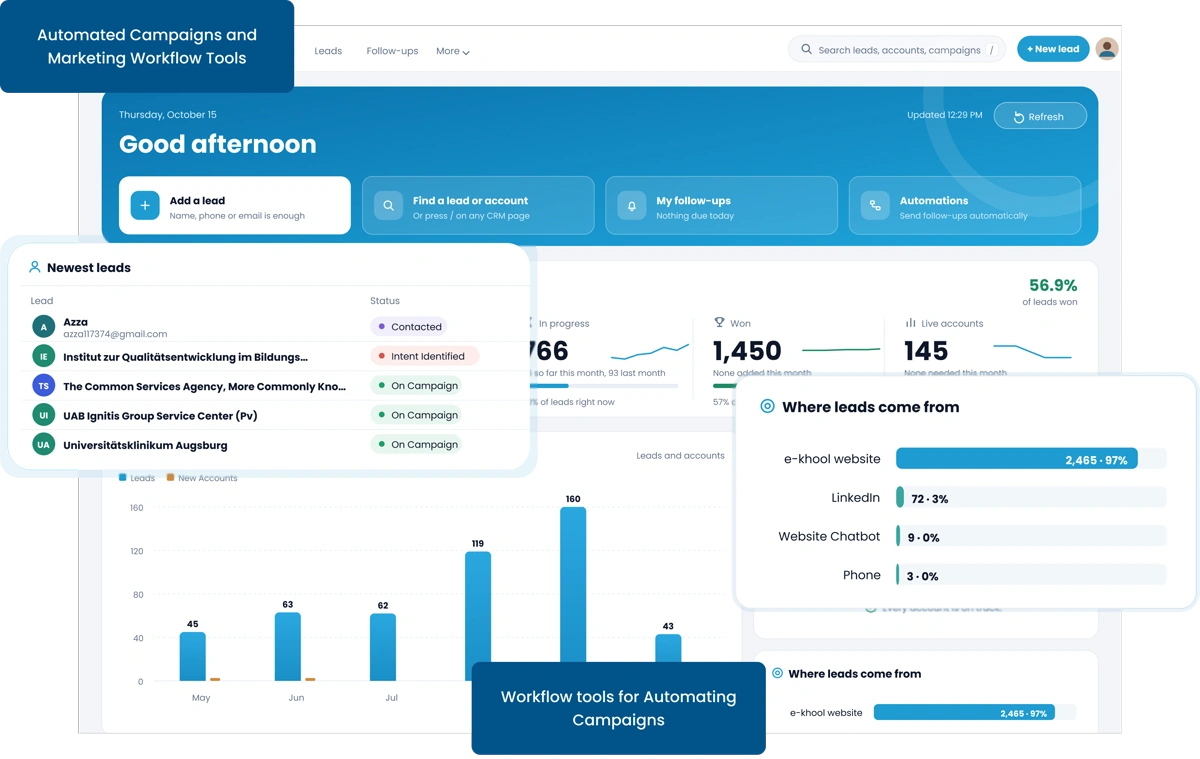The image size is (1200, 759).
Task: Click the Lead column header
Action: (42, 300)
